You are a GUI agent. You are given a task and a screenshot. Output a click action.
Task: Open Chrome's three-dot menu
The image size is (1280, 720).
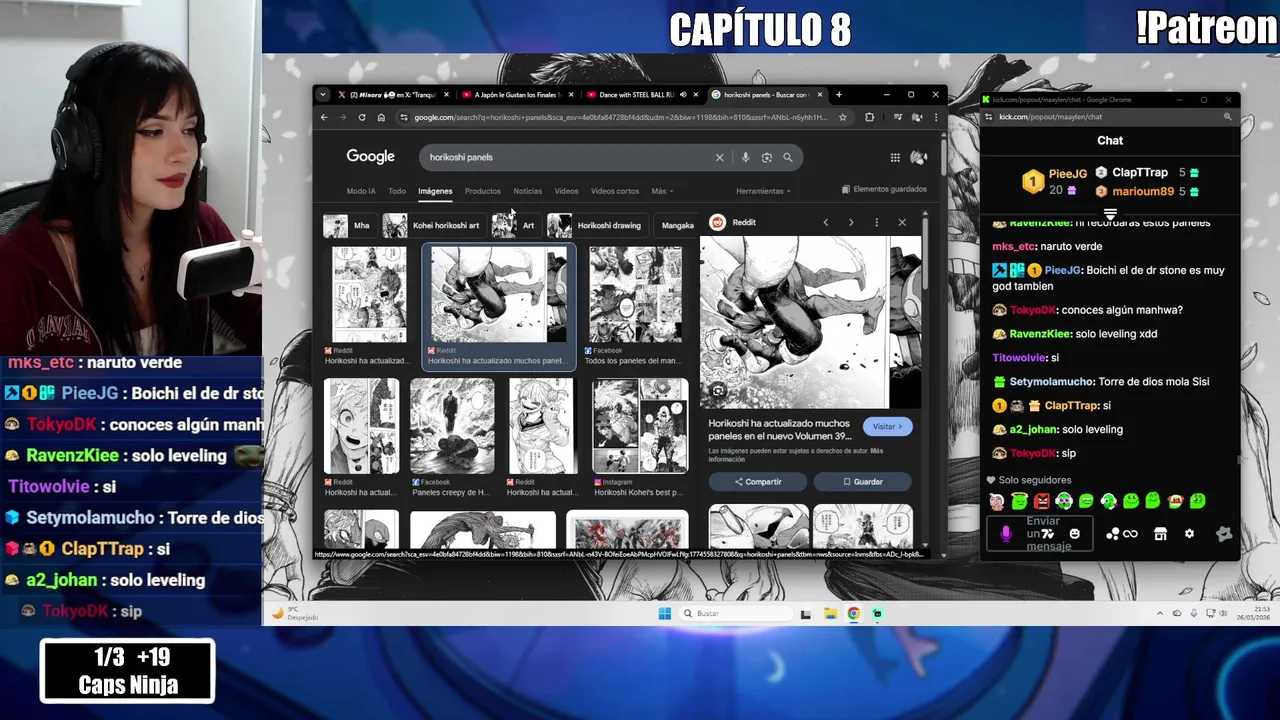(x=936, y=117)
